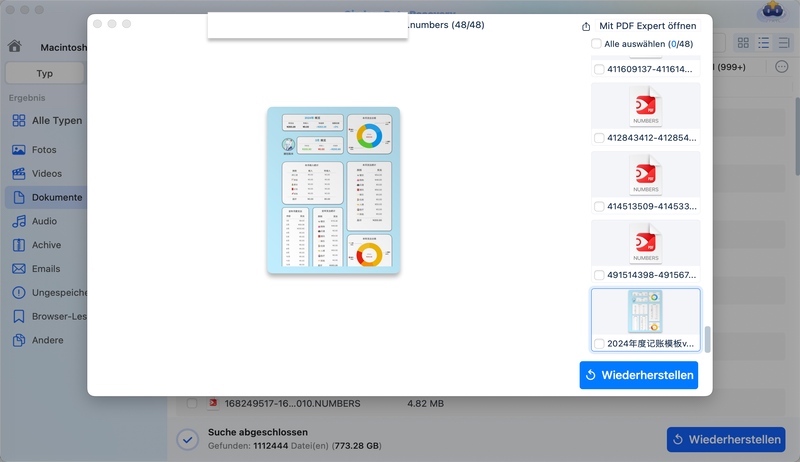Click the share icon beside PDF Expert

click(586, 27)
